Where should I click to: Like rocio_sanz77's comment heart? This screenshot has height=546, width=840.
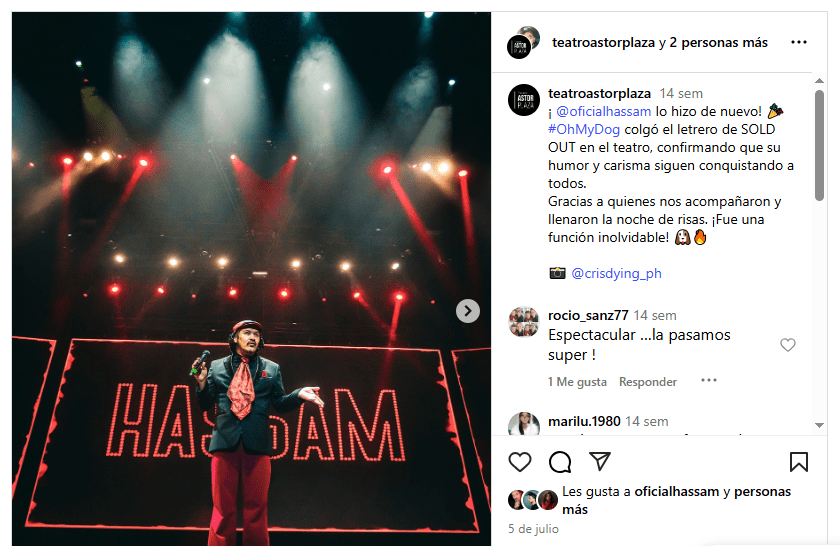(788, 345)
